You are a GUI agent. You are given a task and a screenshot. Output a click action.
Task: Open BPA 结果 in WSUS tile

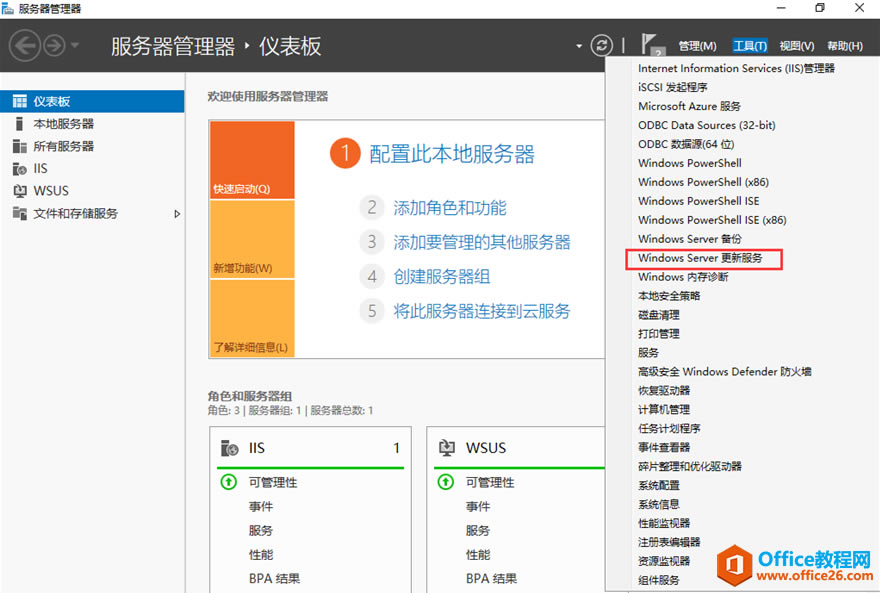coord(491,578)
